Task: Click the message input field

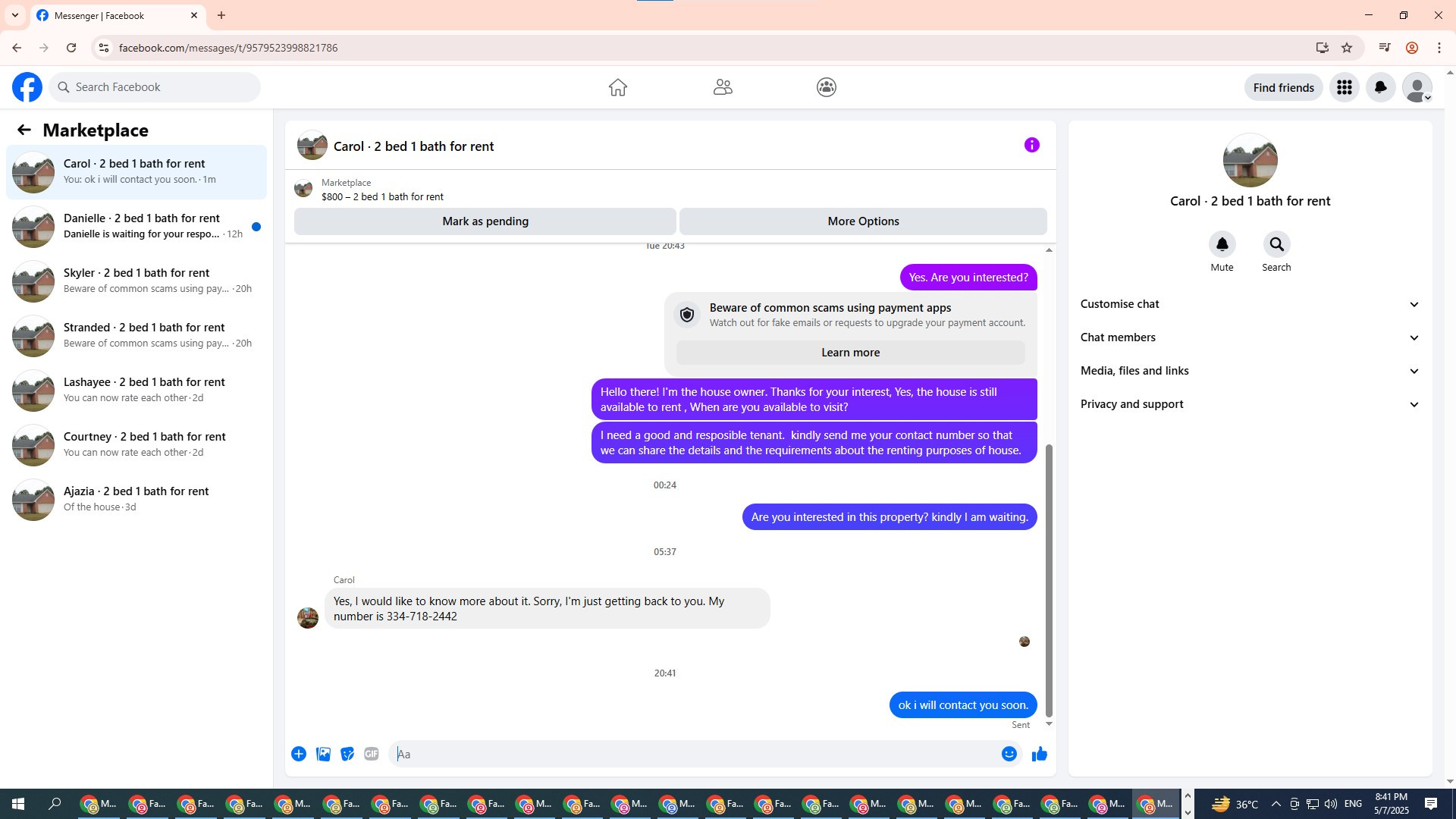Action: (x=694, y=754)
